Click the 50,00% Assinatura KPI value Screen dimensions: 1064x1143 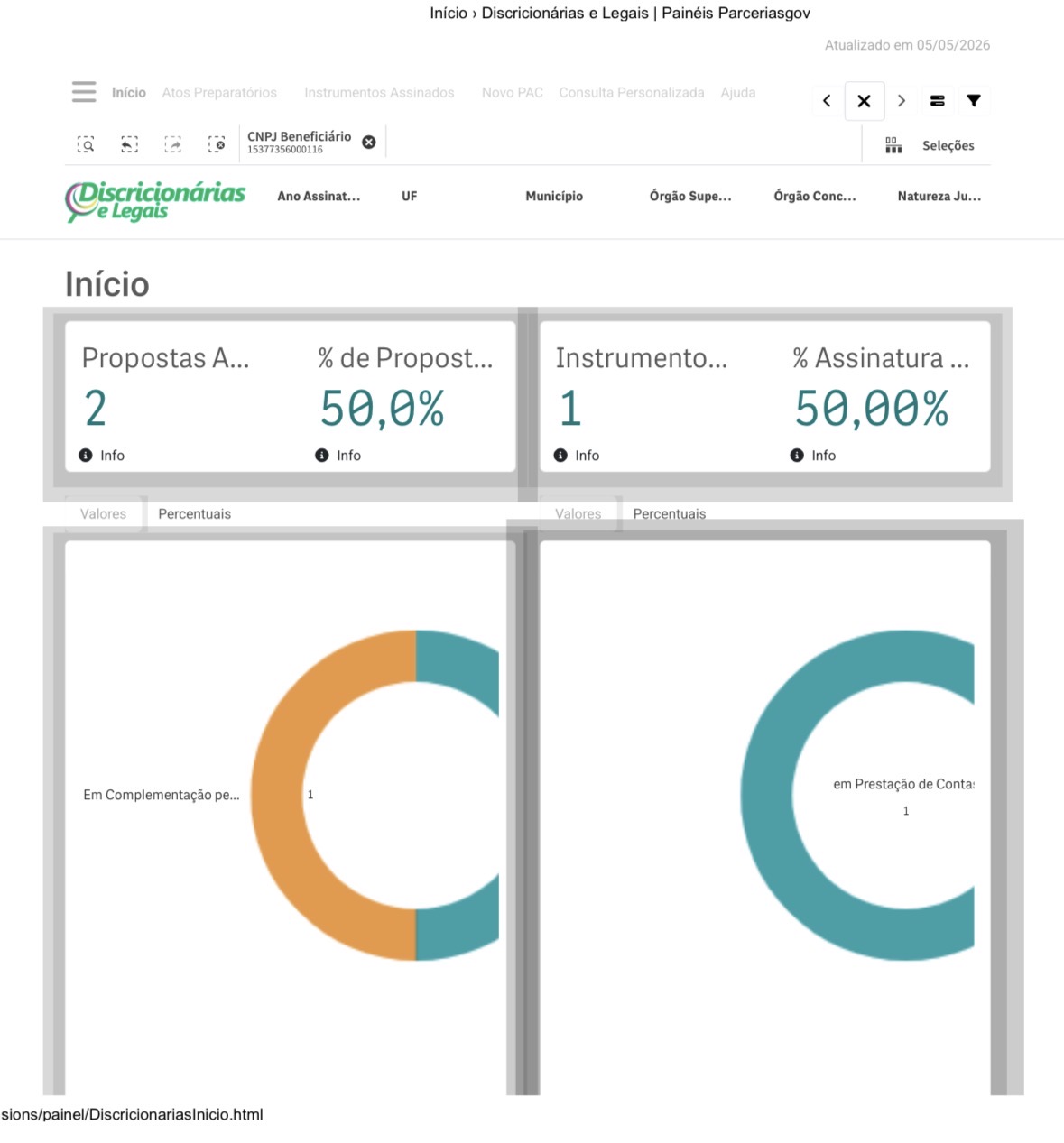[x=872, y=409]
